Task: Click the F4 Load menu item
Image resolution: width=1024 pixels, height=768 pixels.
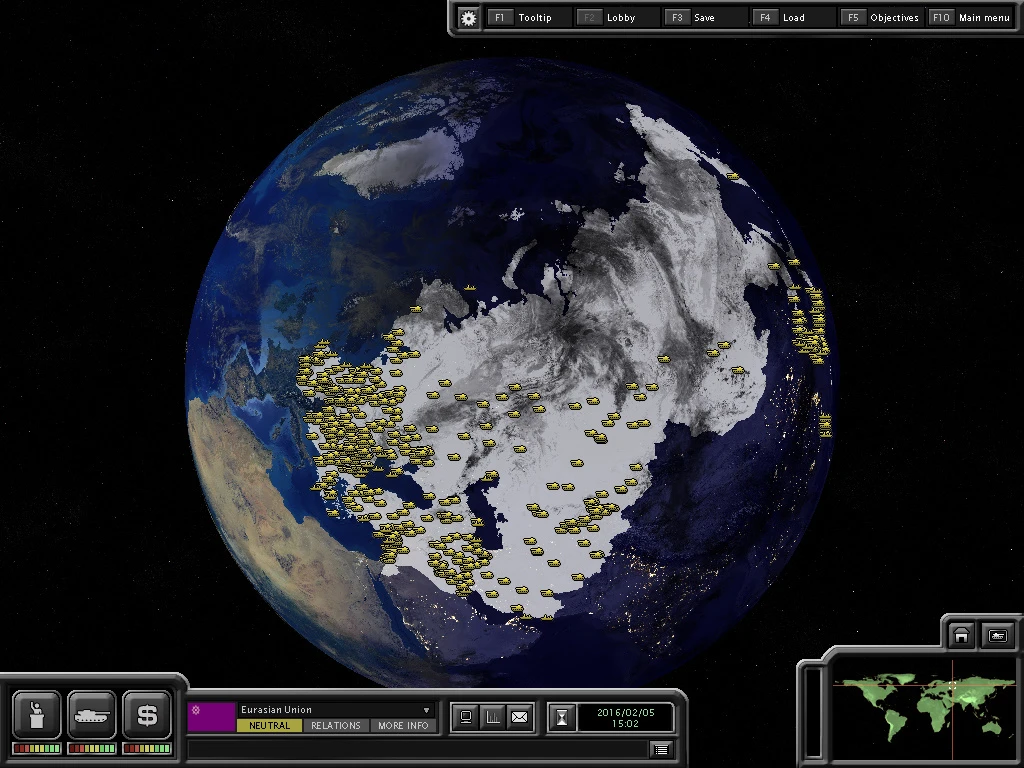Action: [x=793, y=18]
